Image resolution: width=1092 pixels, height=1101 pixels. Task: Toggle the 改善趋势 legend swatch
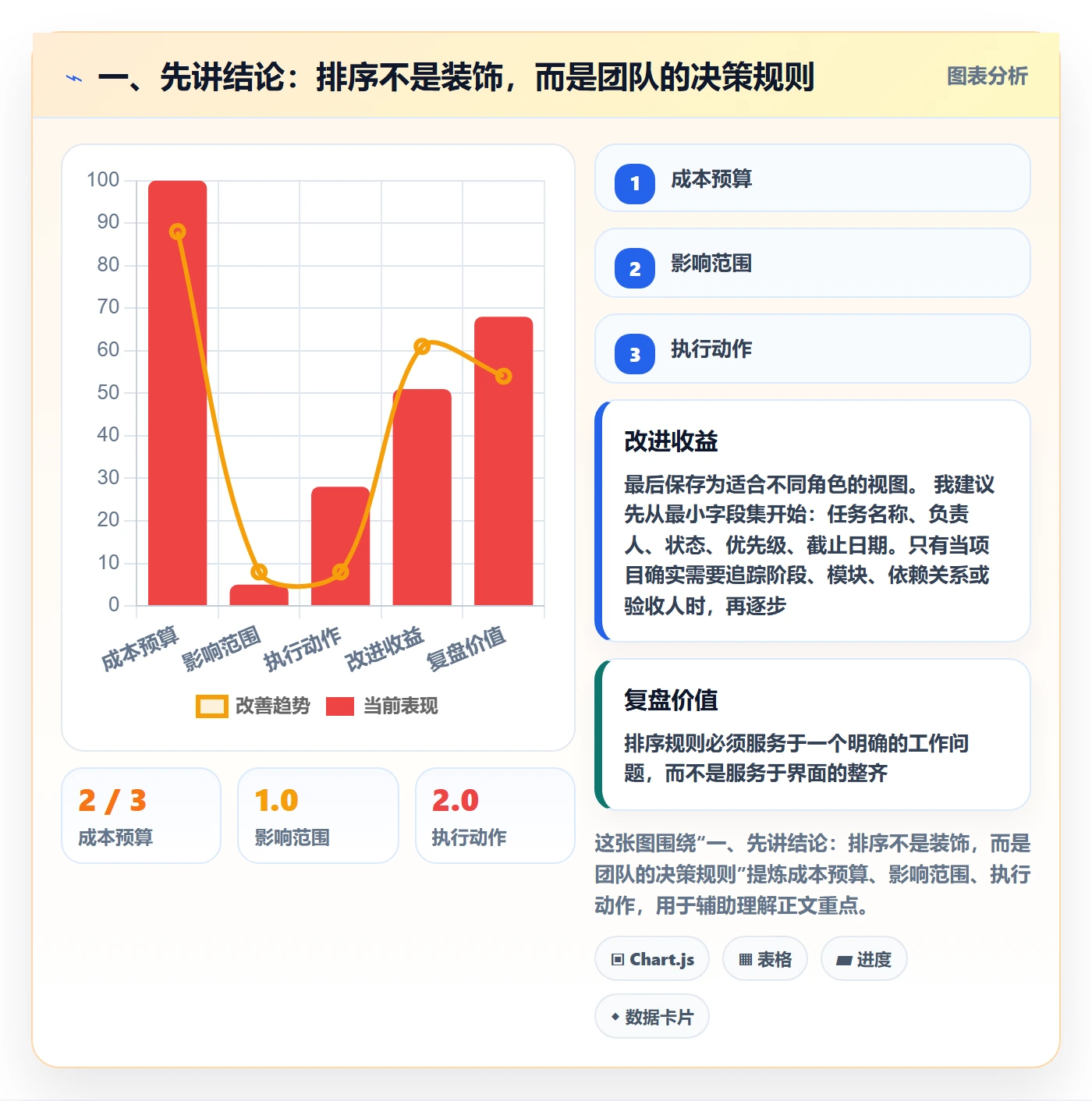point(211,706)
